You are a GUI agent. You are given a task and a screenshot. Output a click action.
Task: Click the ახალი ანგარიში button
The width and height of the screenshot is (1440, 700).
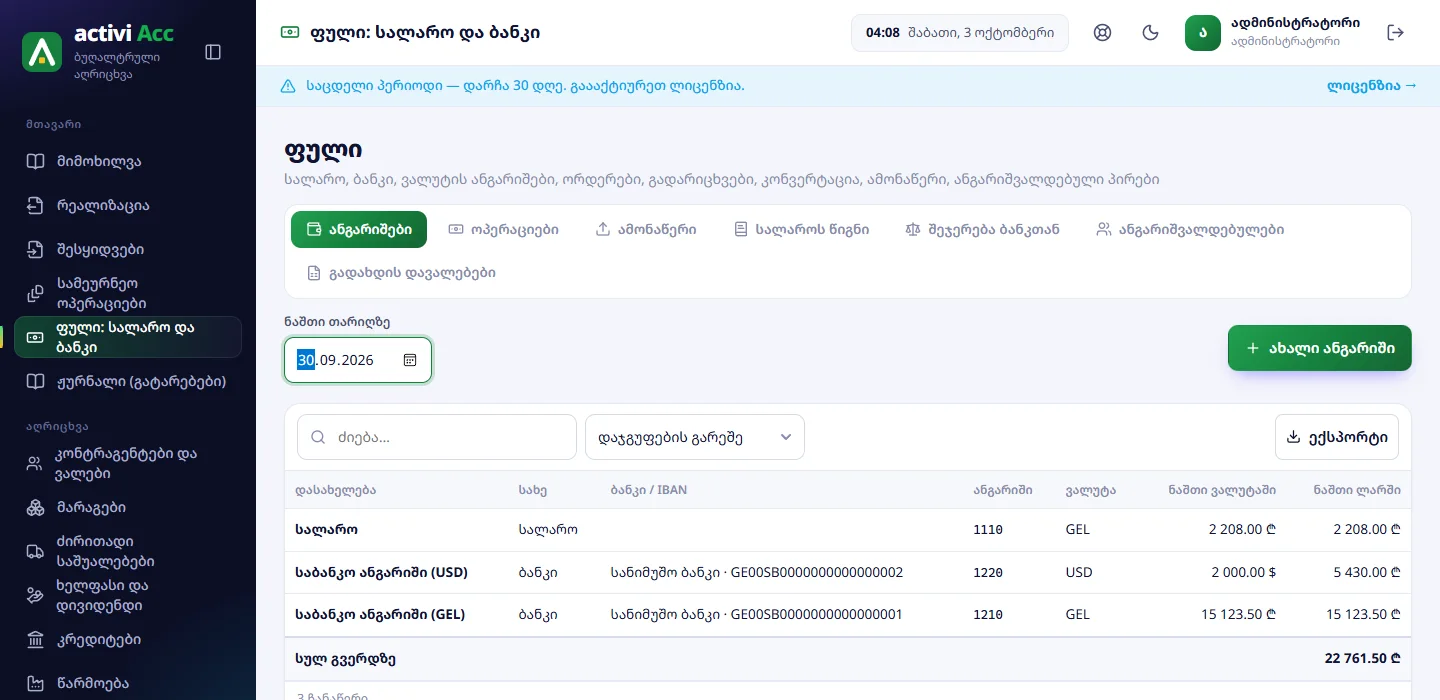(x=1320, y=348)
